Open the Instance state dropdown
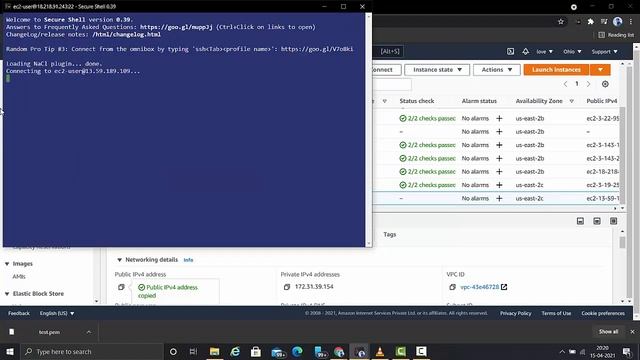 (x=437, y=70)
